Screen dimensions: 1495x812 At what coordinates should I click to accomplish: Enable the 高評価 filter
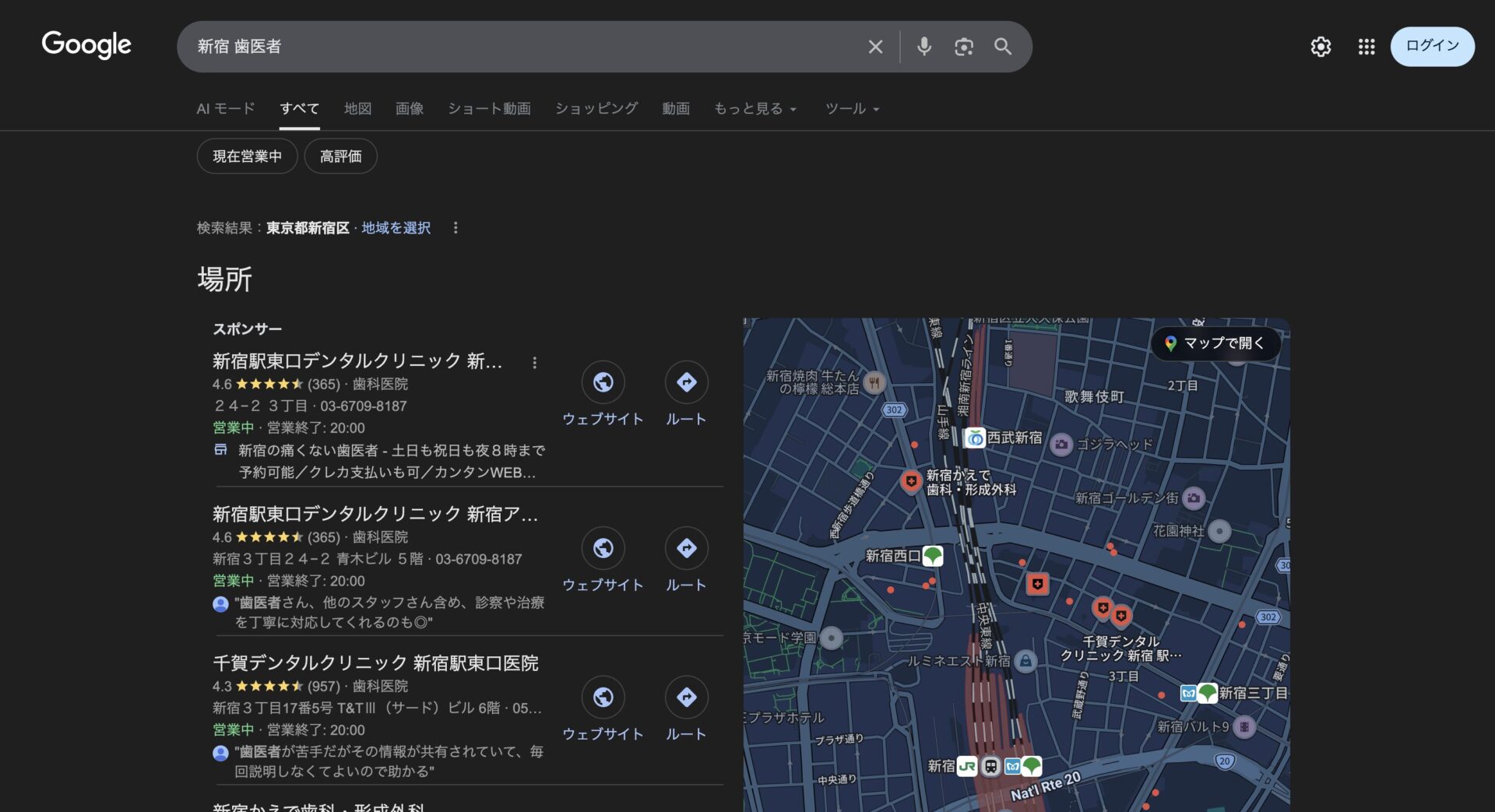pyautogui.click(x=340, y=156)
